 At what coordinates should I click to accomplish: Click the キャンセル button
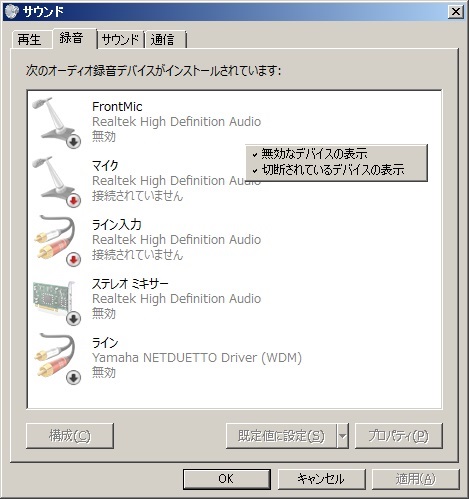coord(321,479)
